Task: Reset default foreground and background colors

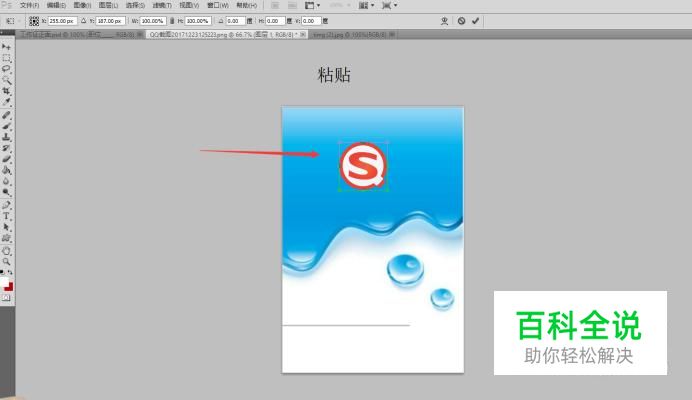Action: 2,272
